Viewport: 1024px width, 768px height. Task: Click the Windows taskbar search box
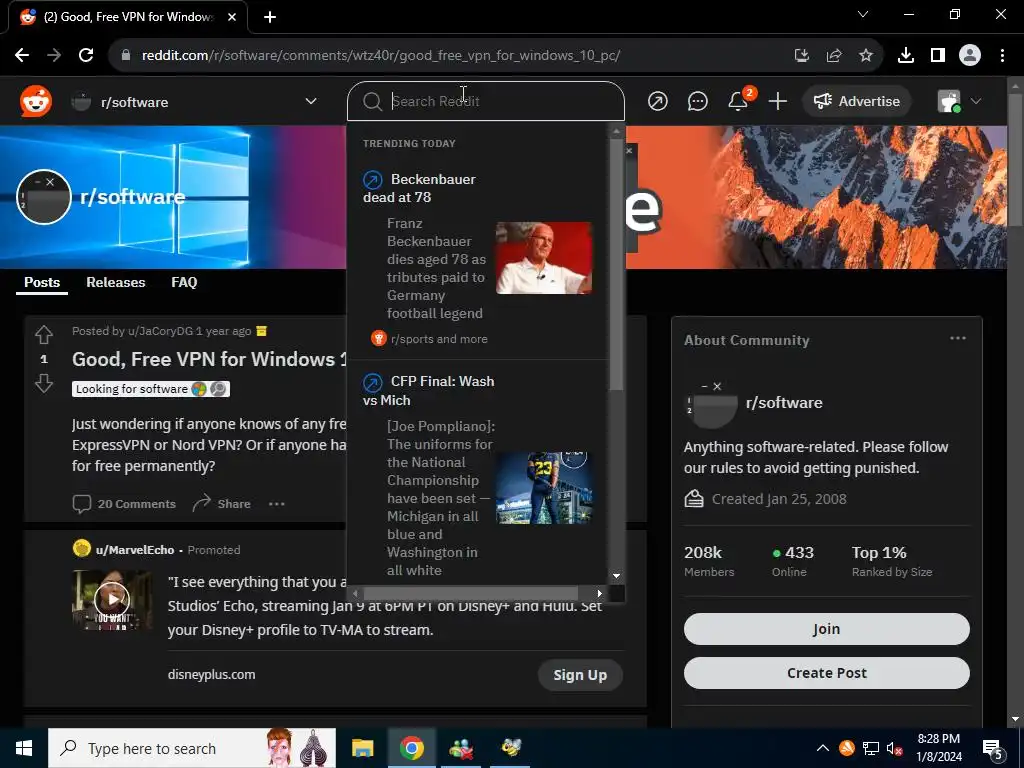click(x=192, y=748)
